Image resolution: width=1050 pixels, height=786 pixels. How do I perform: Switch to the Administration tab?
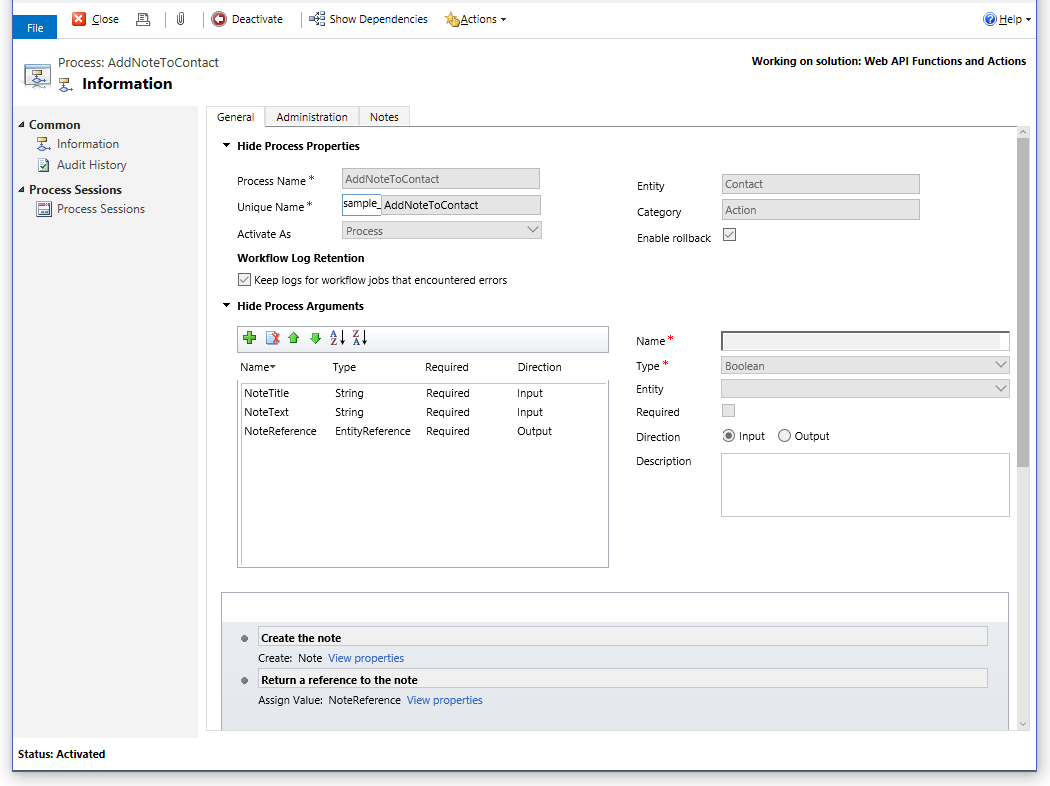(x=311, y=116)
